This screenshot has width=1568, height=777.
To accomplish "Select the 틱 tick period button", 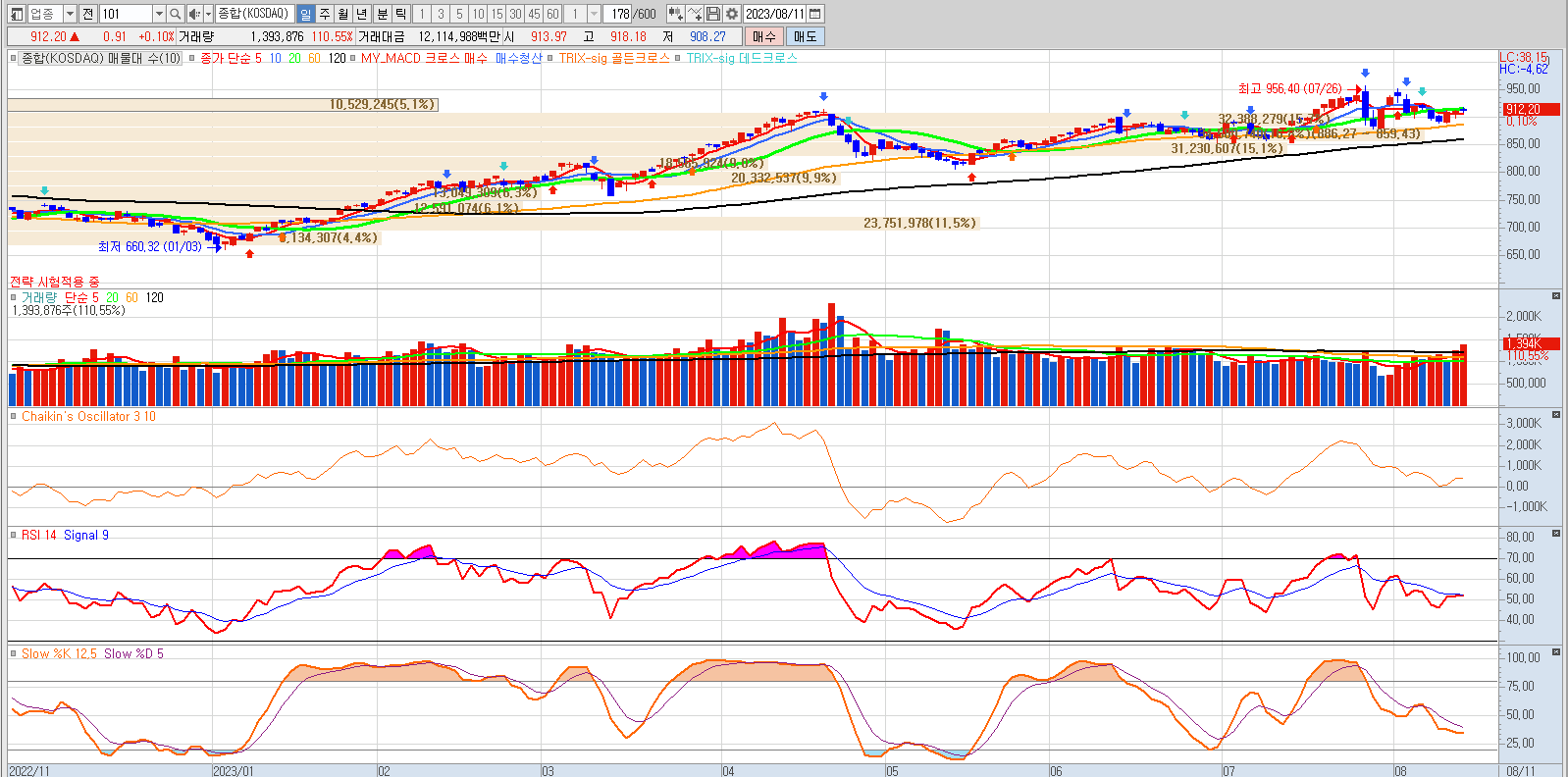I will coord(401,14).
